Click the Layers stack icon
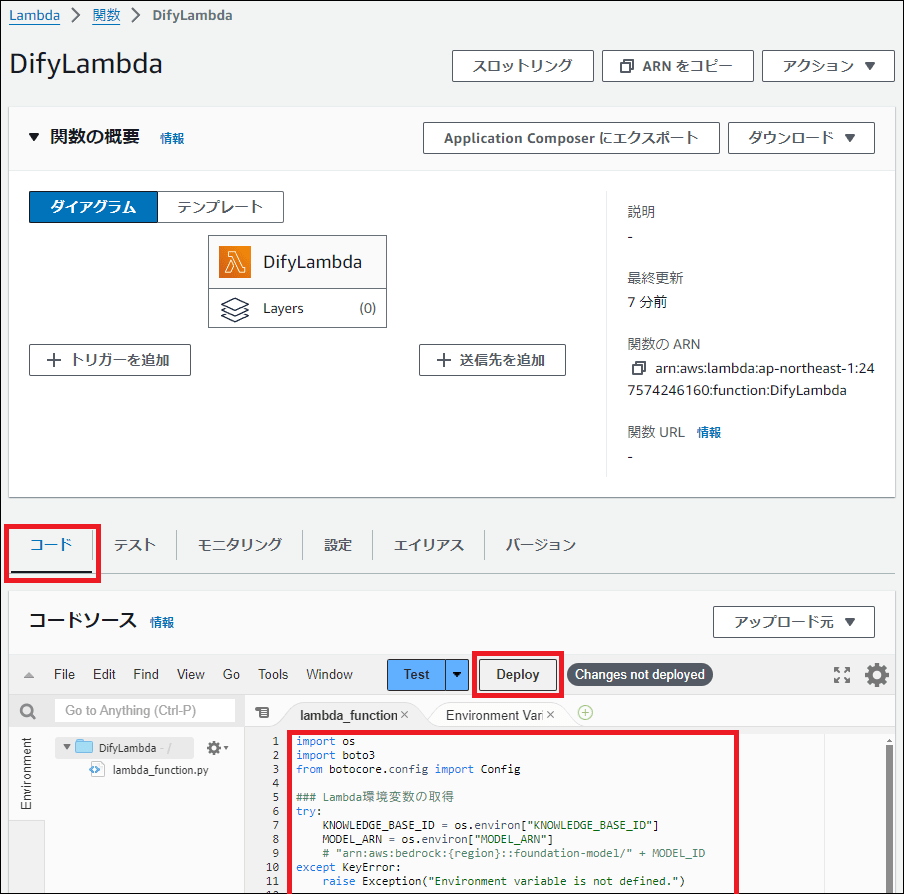Screen dimensions: 904x894 (234, 309)
